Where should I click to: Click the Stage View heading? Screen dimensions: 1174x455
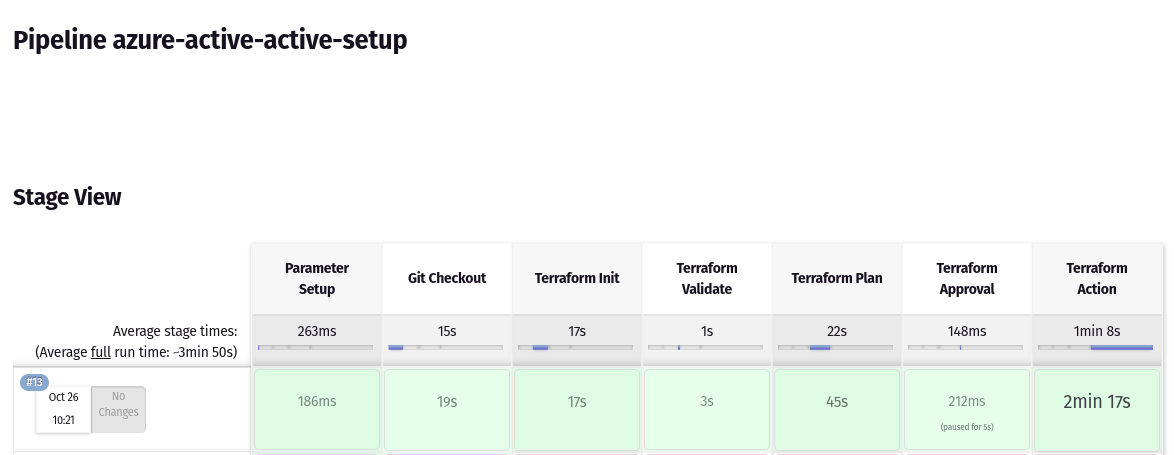point(67,197)
